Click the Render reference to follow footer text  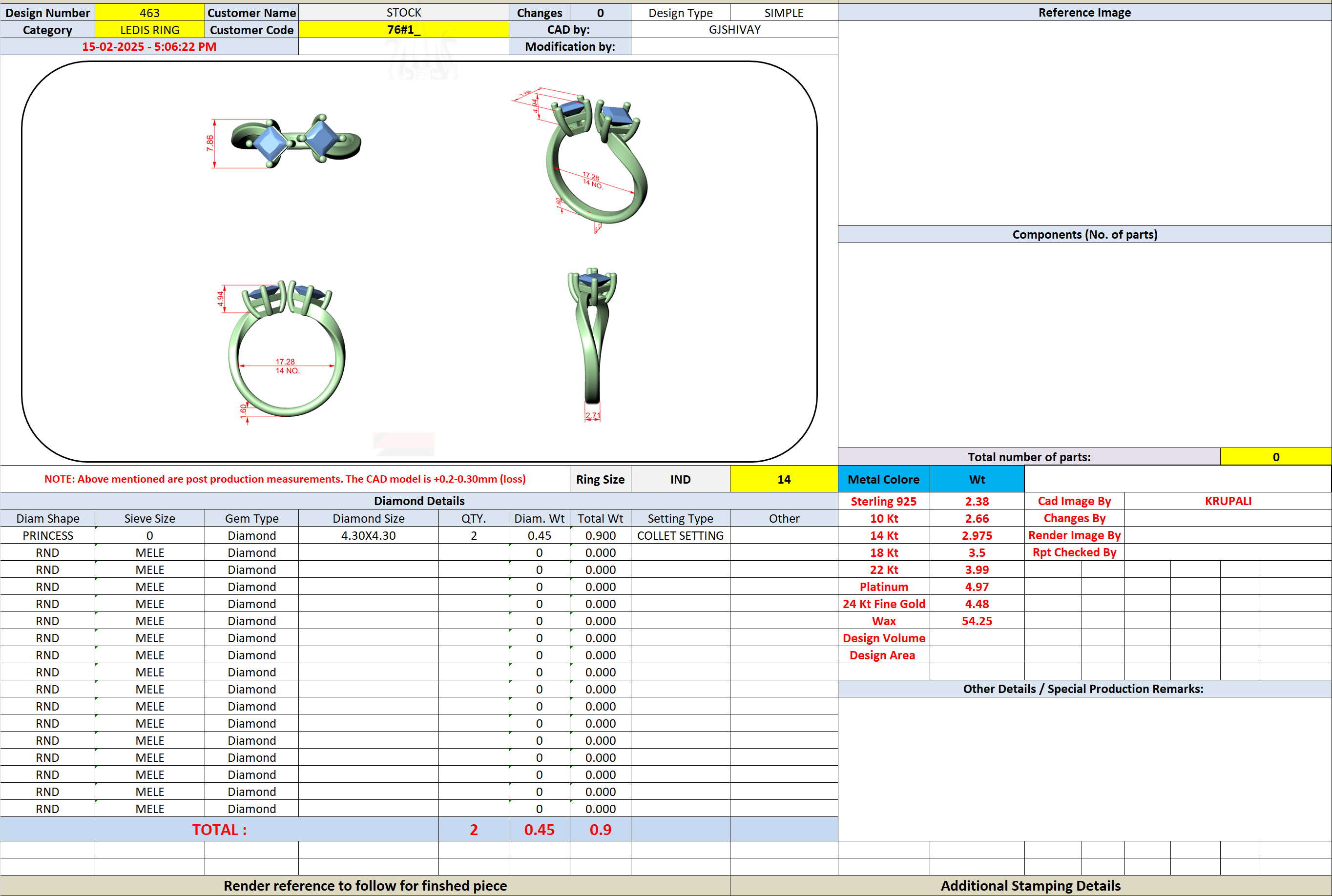(x=365, y=886)
